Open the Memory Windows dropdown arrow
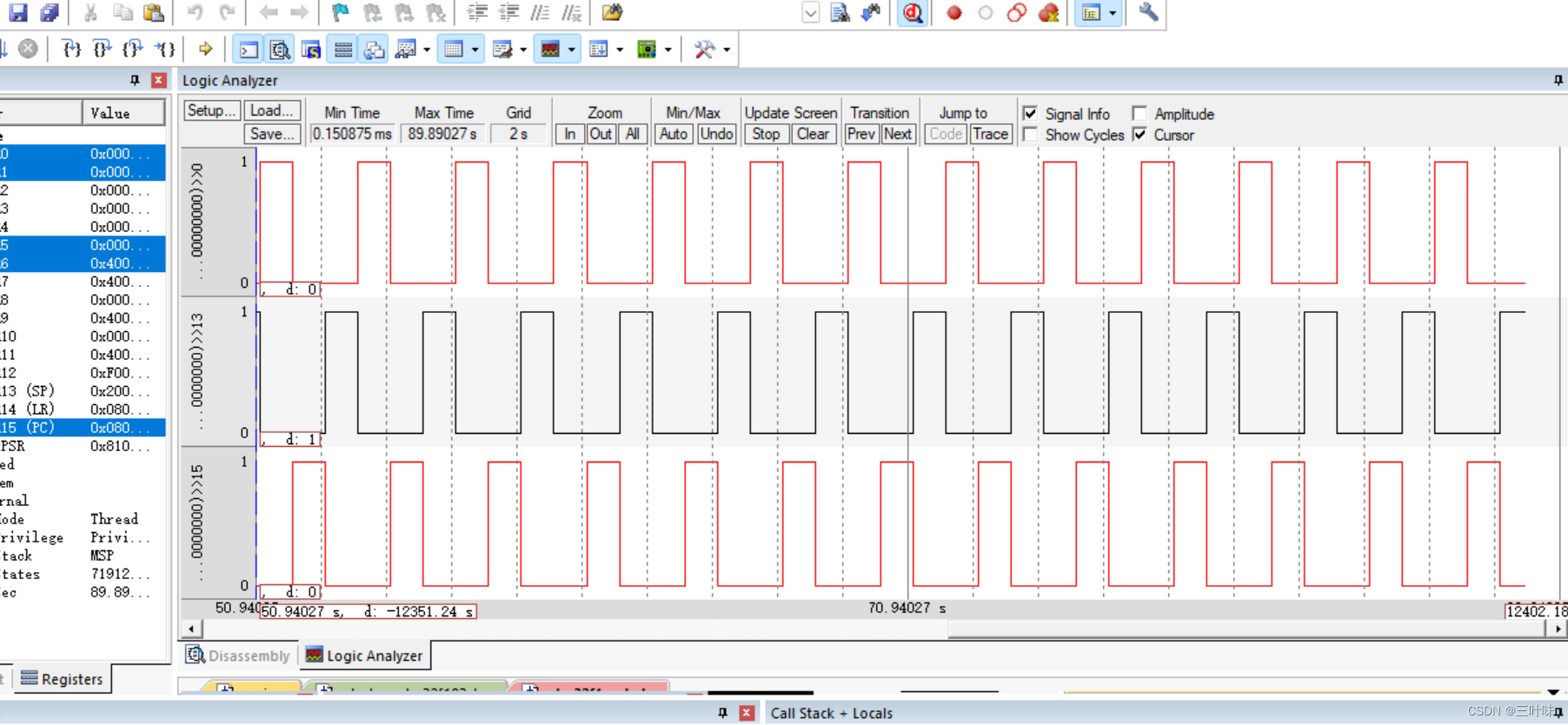The height and width of the screenshot is (725, 1568). click(x=475, y=50)
